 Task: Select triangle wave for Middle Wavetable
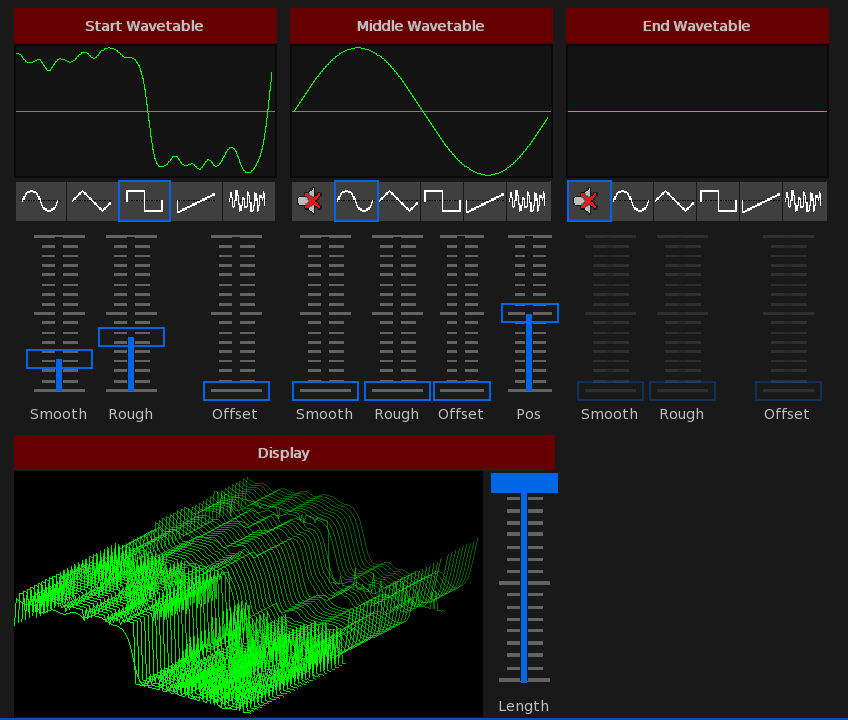[x=399, y=201]
